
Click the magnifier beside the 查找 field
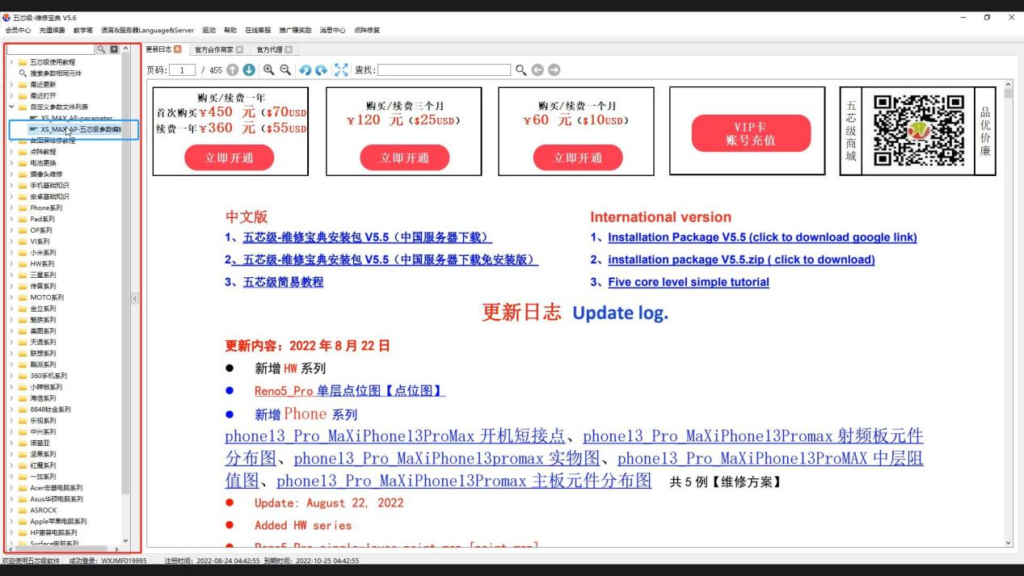pyautogui.click(x=520, y=70)
